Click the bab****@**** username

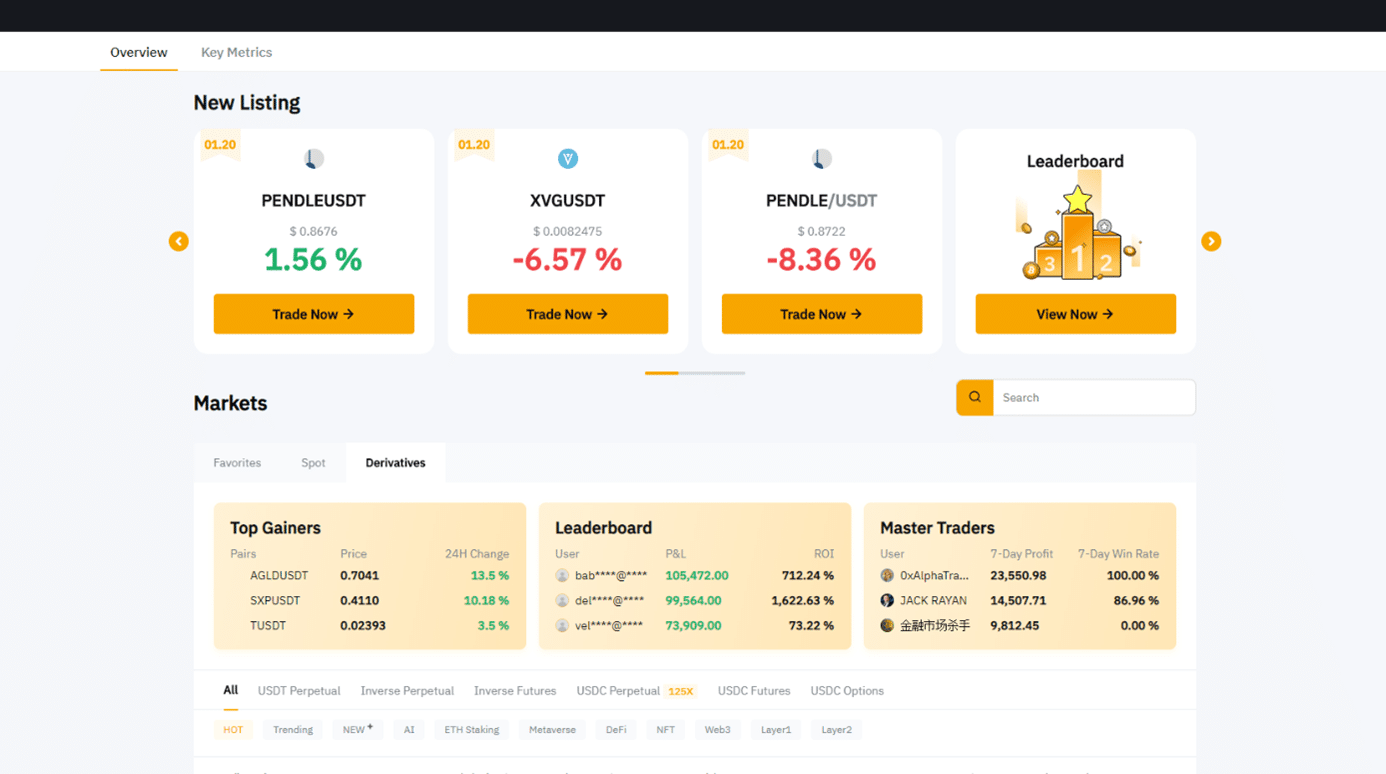click(x=611, y=576)
